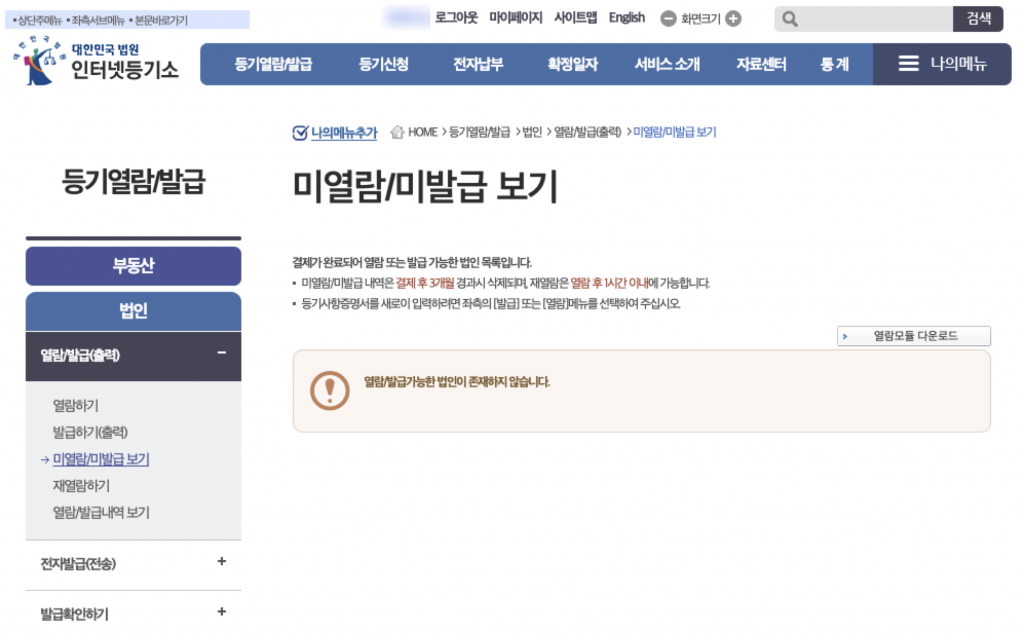This screenshot has height=633, width=1024.
Task: Click 발급확인하기 sidebar heading
Action: [74, 614]
